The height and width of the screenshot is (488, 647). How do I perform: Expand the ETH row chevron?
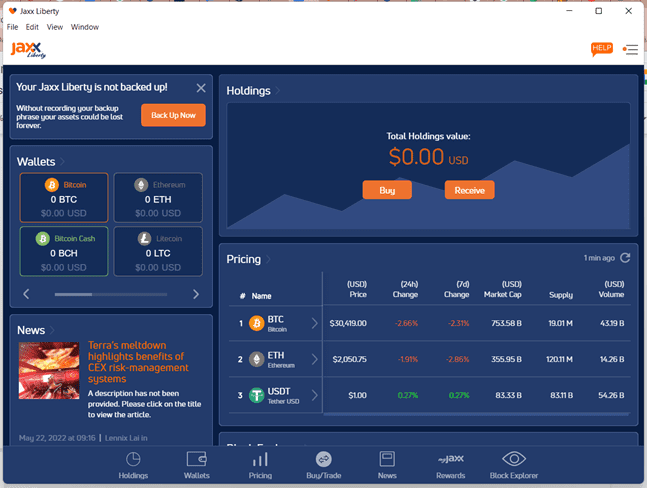tap(314, 359)
